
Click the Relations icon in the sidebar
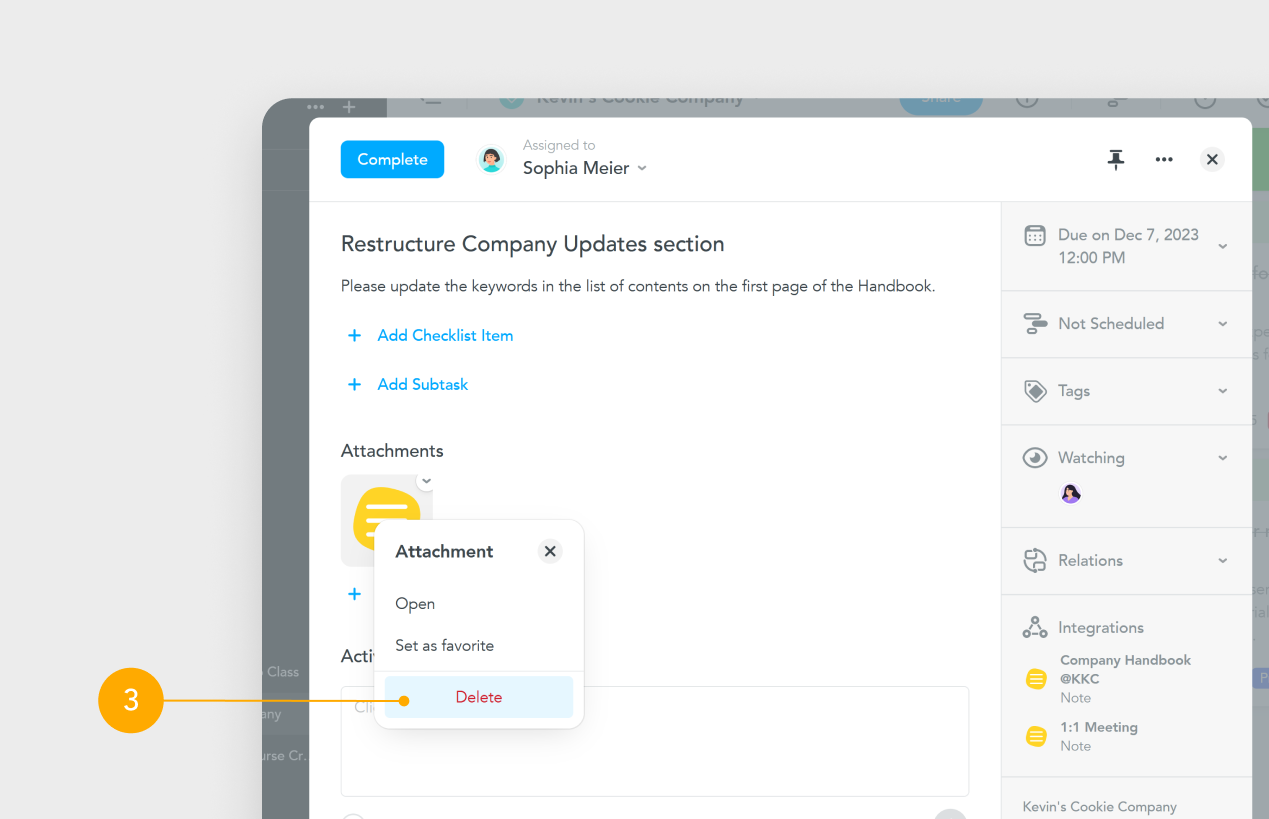click(x=1035, y=560)
